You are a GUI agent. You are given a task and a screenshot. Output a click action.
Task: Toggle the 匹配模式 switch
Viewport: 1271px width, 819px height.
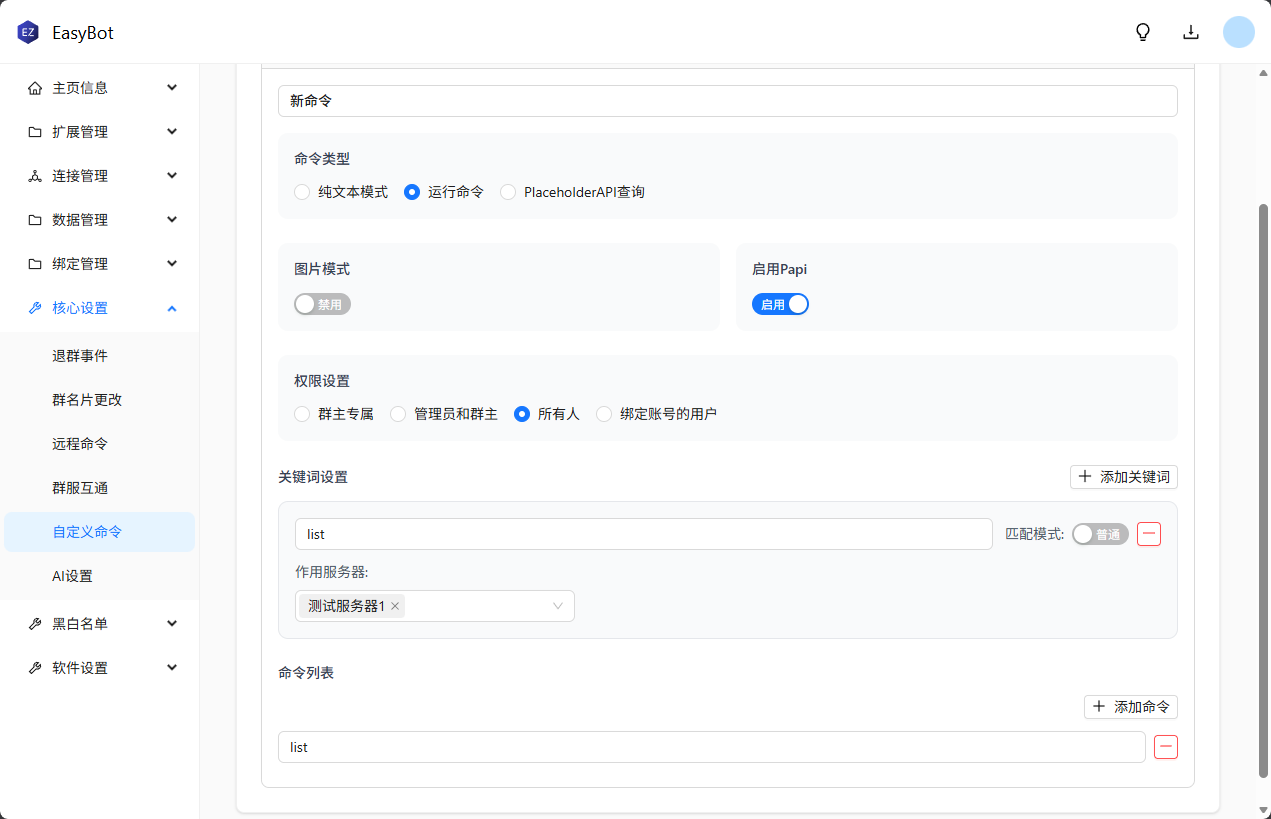point(1100,534)
